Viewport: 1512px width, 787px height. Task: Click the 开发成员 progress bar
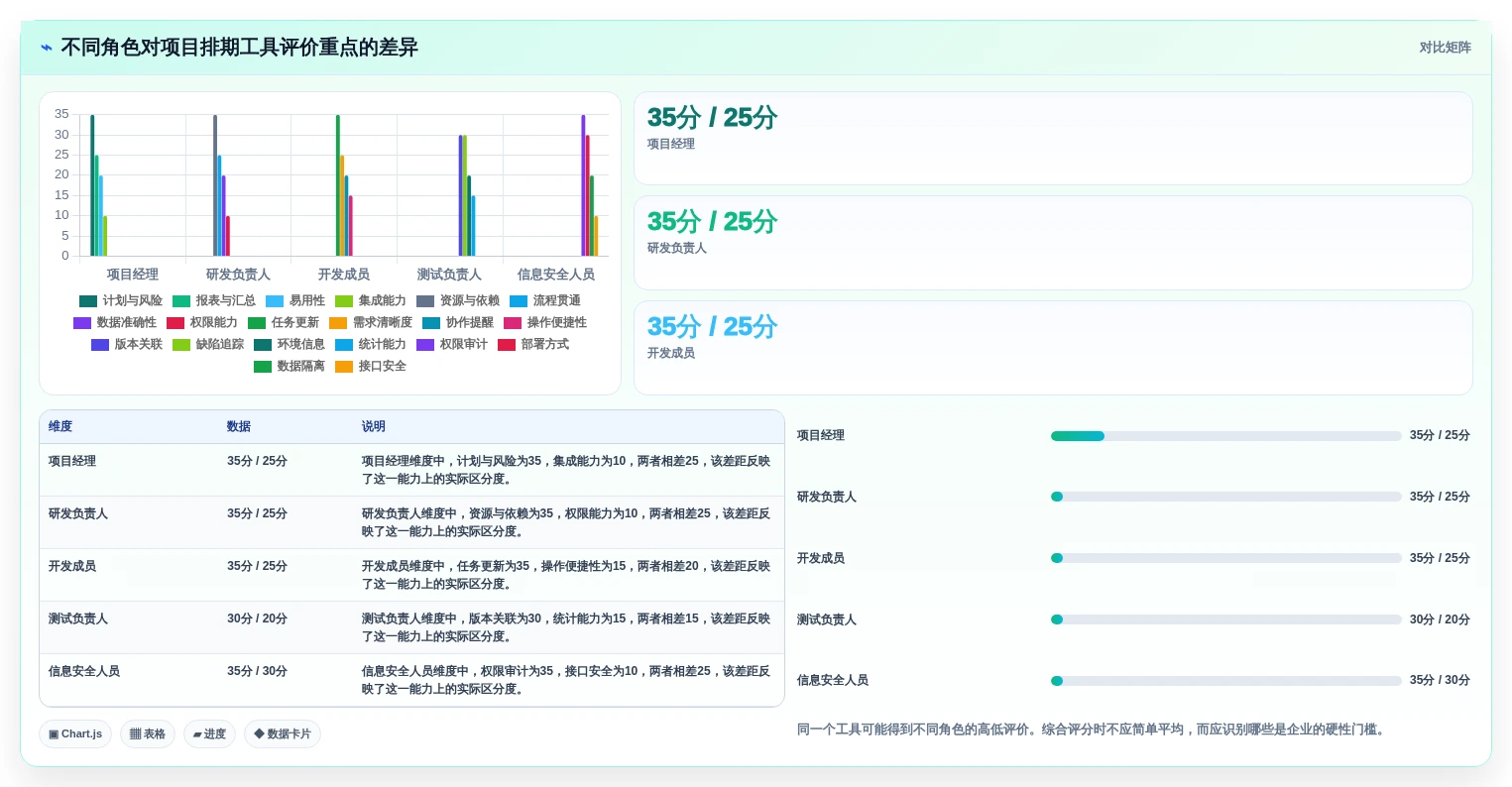(x=1226, y=558)
